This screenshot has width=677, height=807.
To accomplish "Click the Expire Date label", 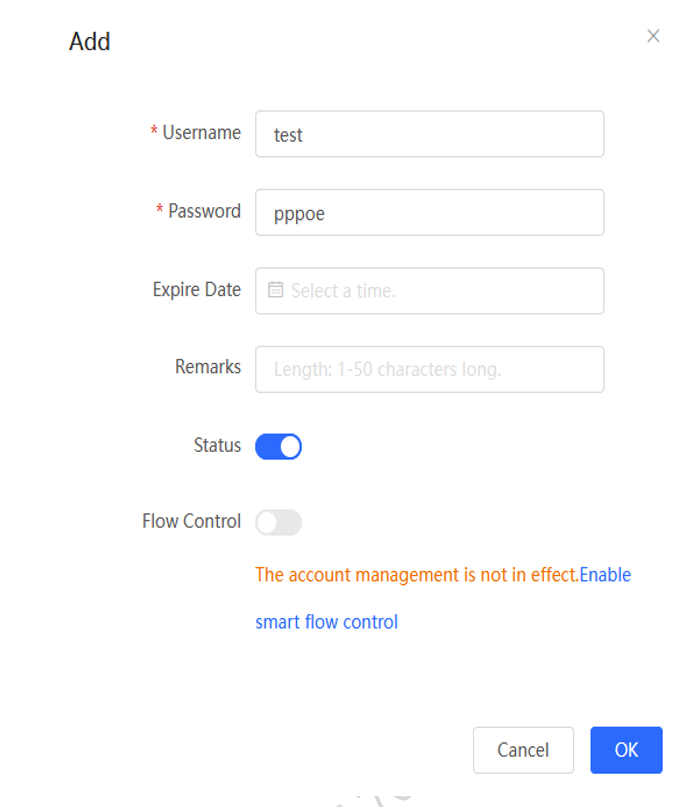I will click(x=197, y=290).
